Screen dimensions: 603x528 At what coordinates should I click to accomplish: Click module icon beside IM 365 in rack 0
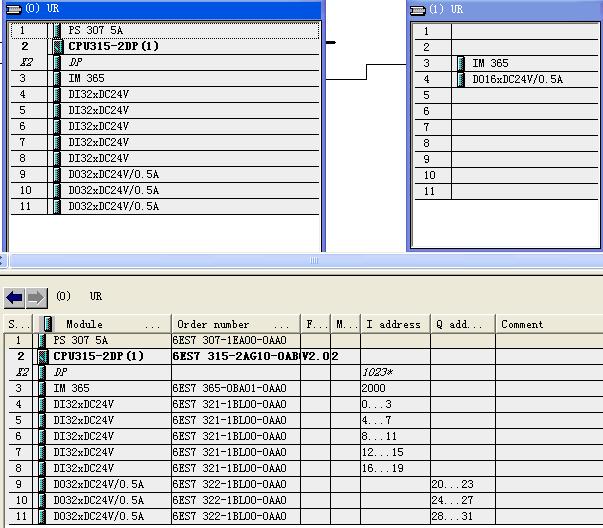57,78
